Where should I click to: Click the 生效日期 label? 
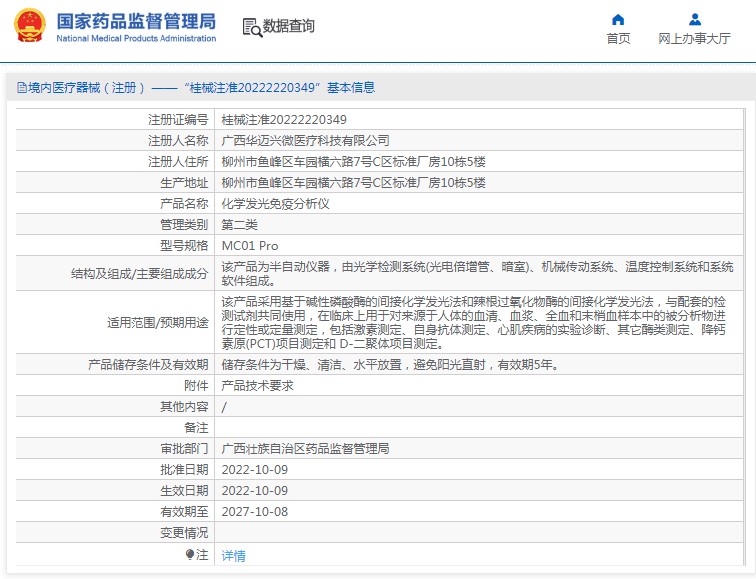coord(184,491)
